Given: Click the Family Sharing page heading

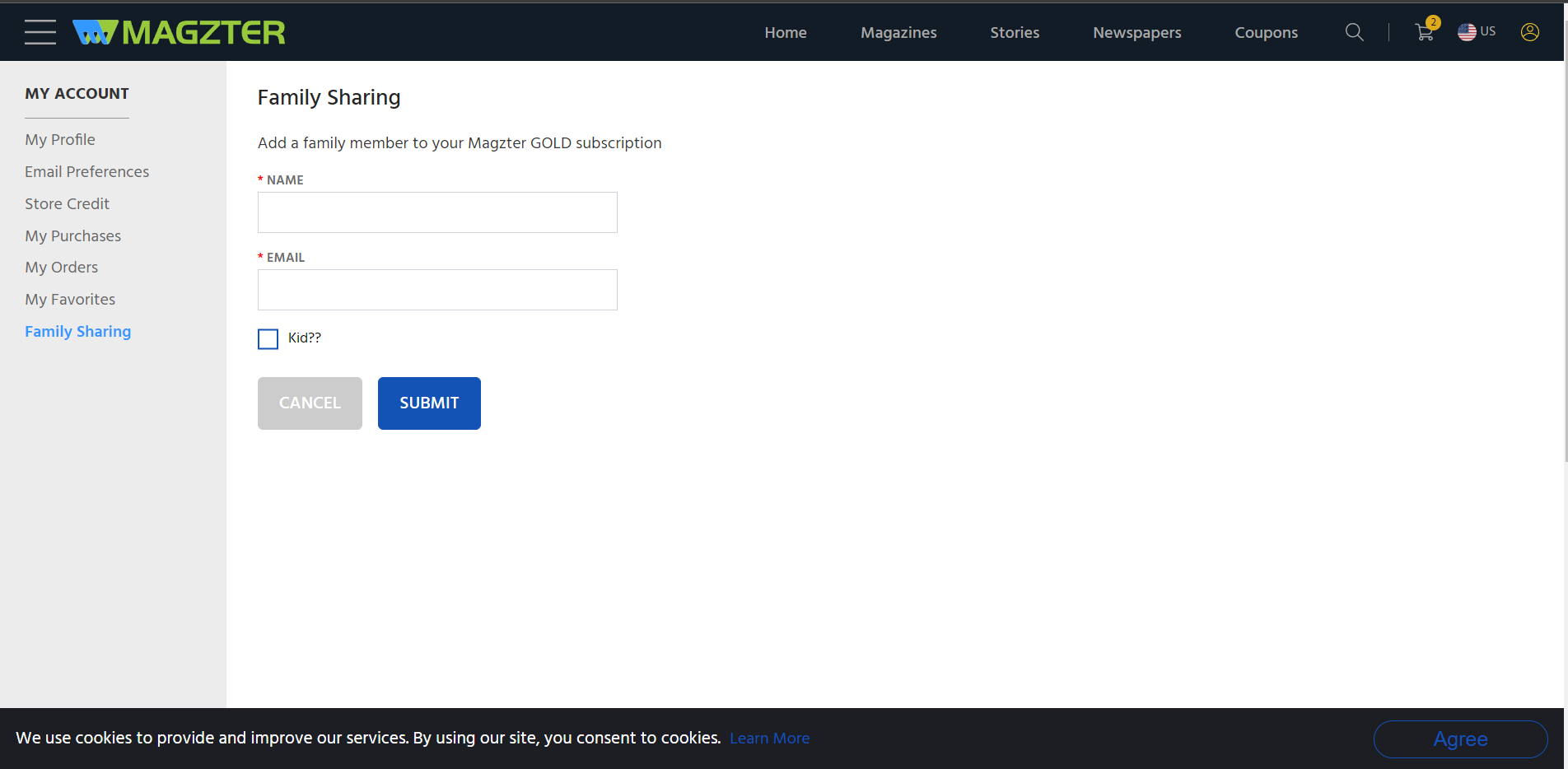Looking at the screenshot, I should tap(329, 98).
